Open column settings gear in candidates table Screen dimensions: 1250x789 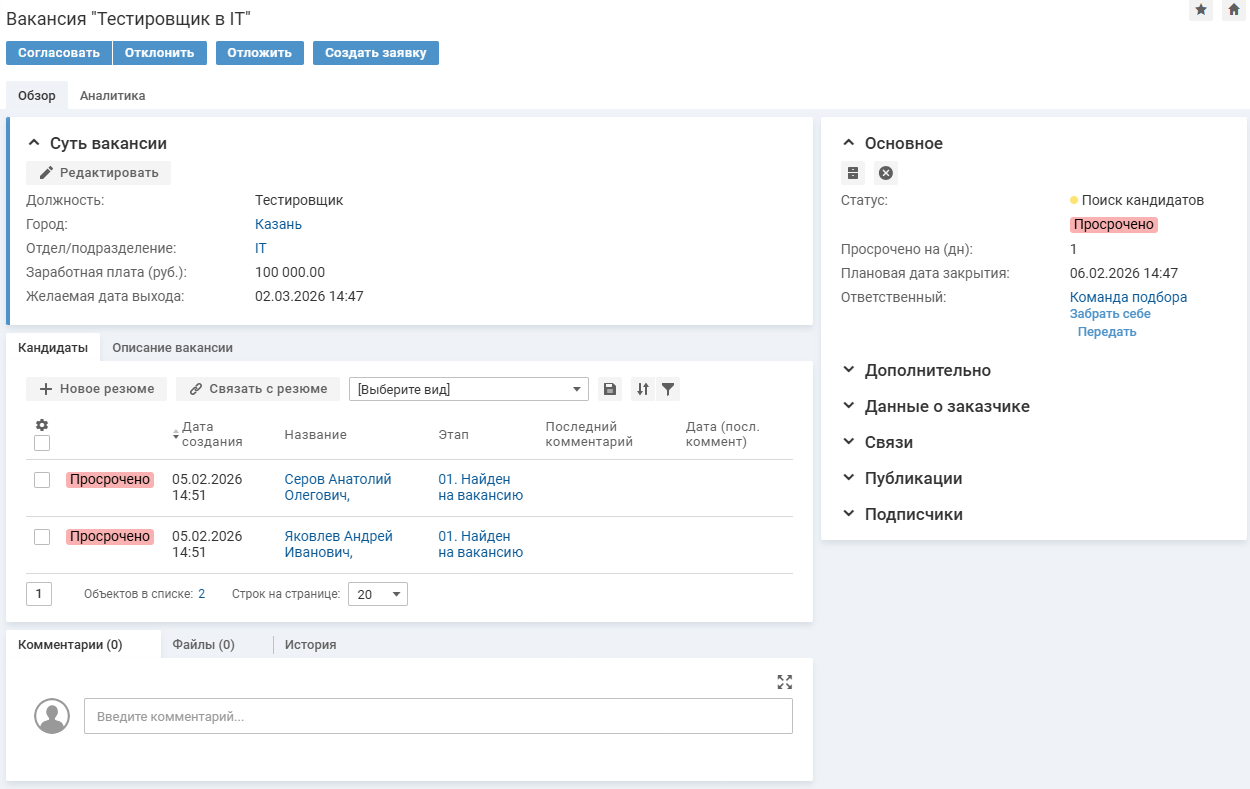(42, 425)
